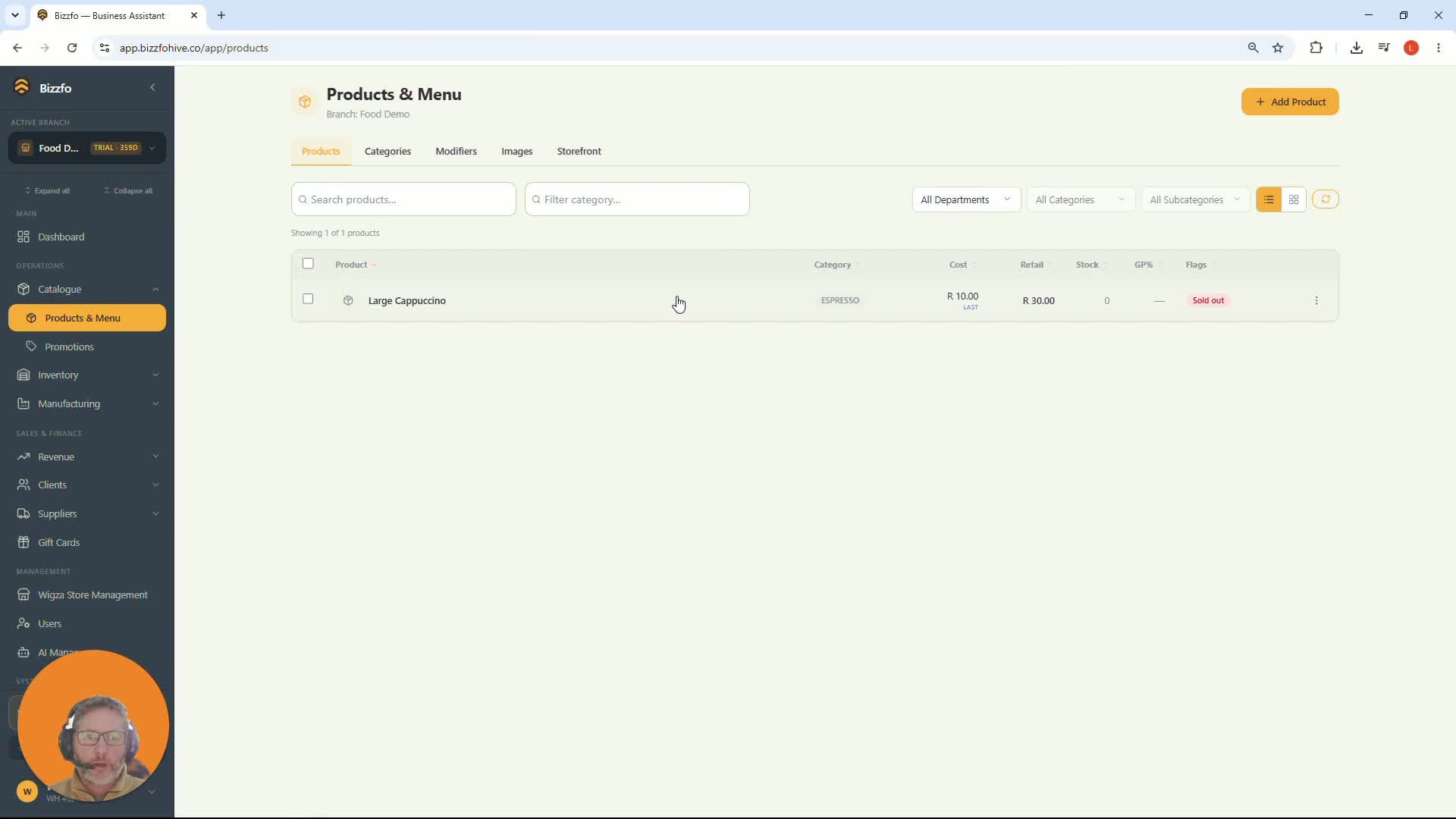Click the Add Product button
This screenshot has width=1456, height=819.
click(1290, 102)
